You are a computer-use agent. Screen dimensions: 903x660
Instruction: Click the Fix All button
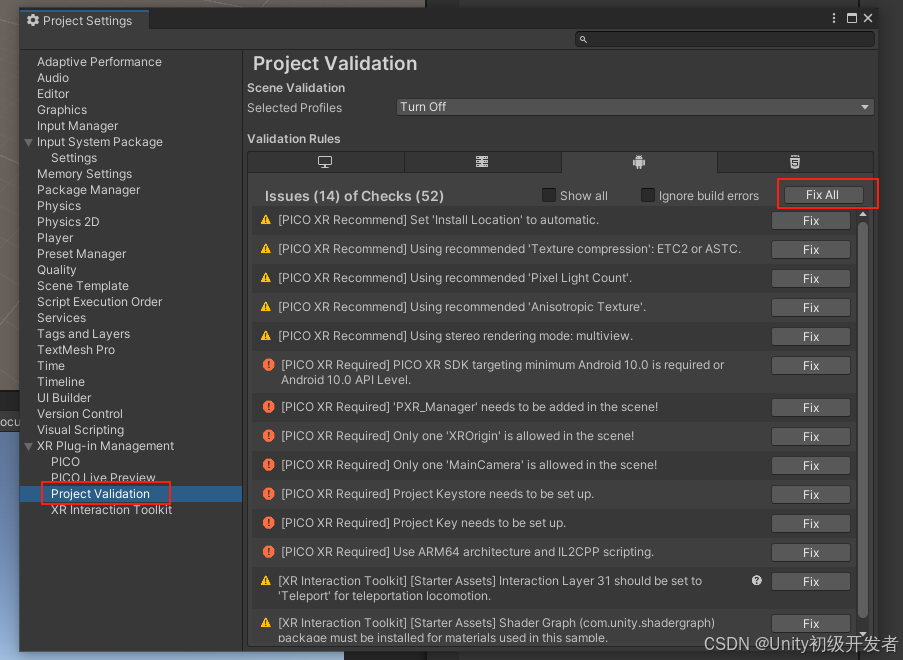click(x=822, y=195)
